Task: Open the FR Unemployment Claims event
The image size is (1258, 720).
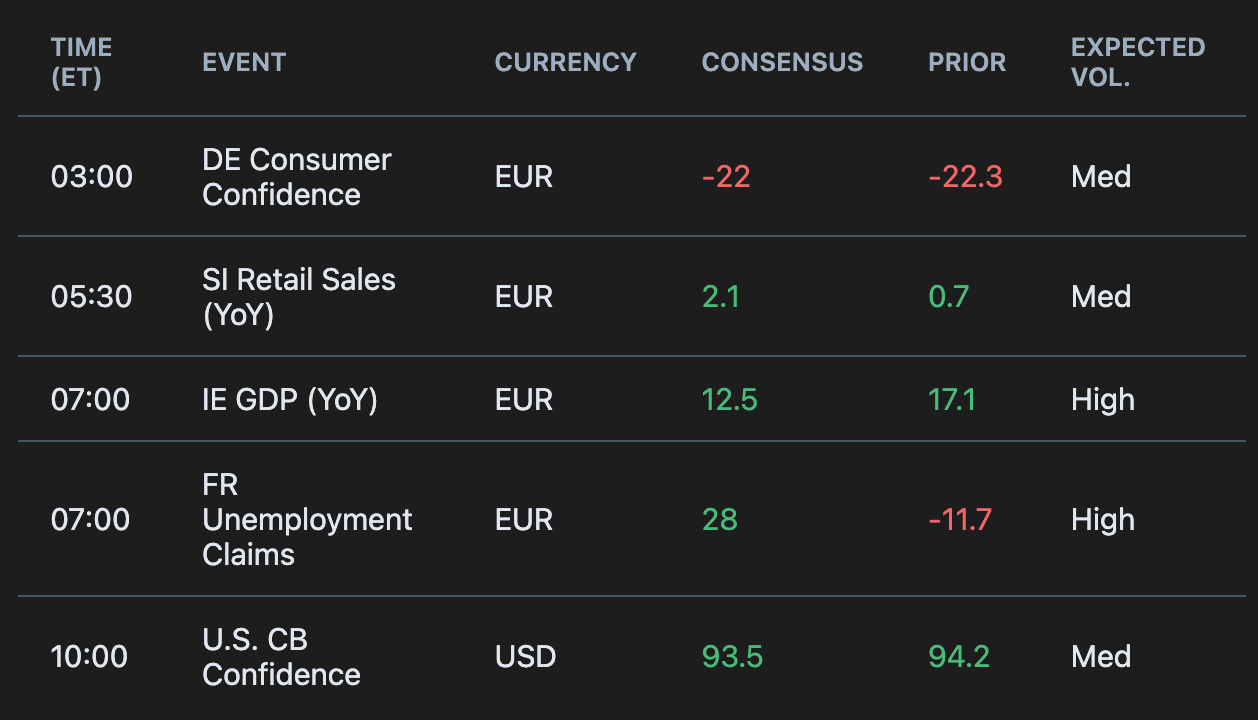Action: [306, 520]
